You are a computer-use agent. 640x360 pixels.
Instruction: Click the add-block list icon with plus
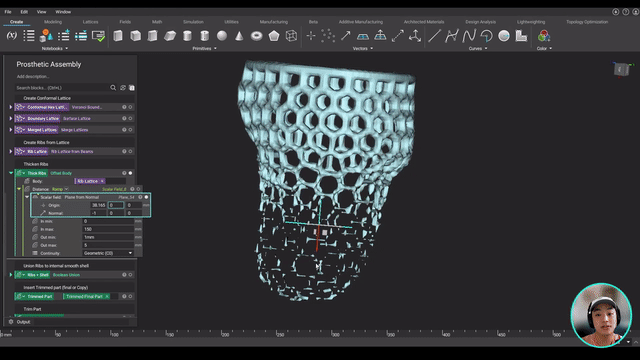tap(64, 36)
